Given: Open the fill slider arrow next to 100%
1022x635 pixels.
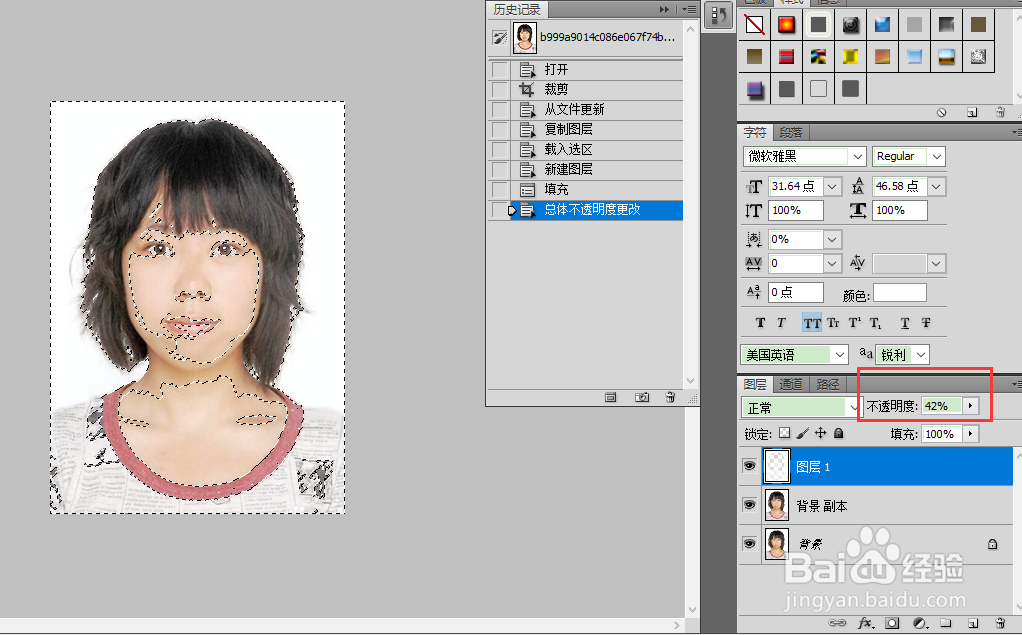Looking at the screenshot, I should [x=971, y=434].
